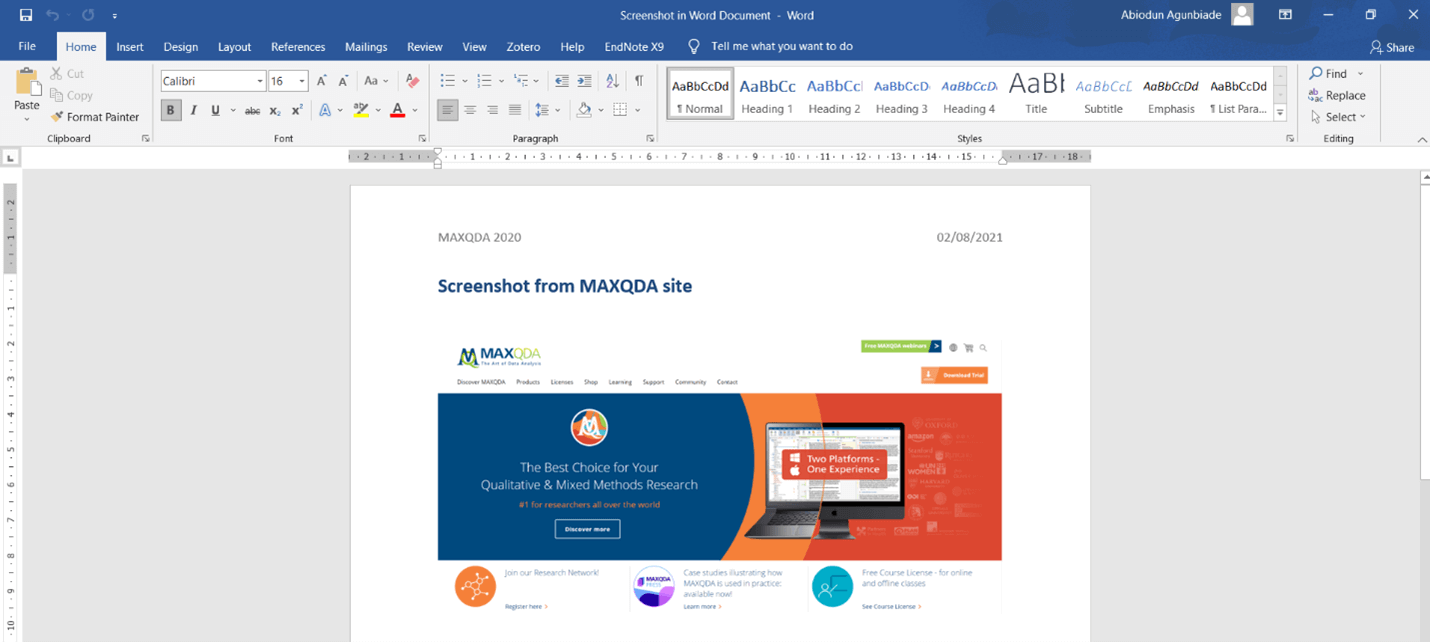Click the Paste clipboard icon
This screenshot has width=1430, height=642.
(x=27, y=82)
